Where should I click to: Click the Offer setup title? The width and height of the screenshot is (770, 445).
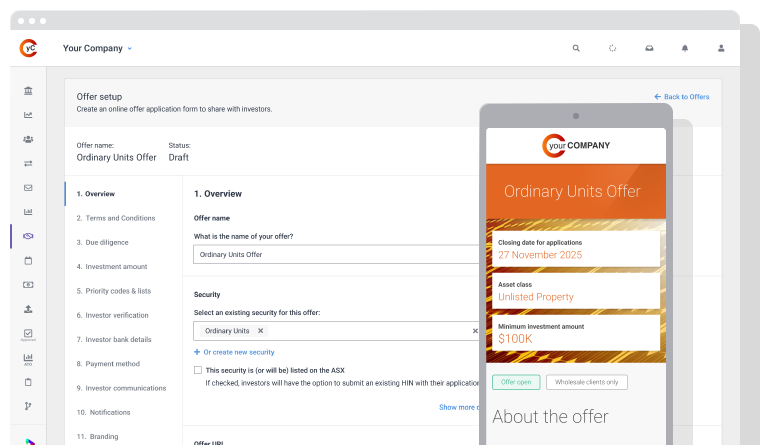[x=99, y=97]
